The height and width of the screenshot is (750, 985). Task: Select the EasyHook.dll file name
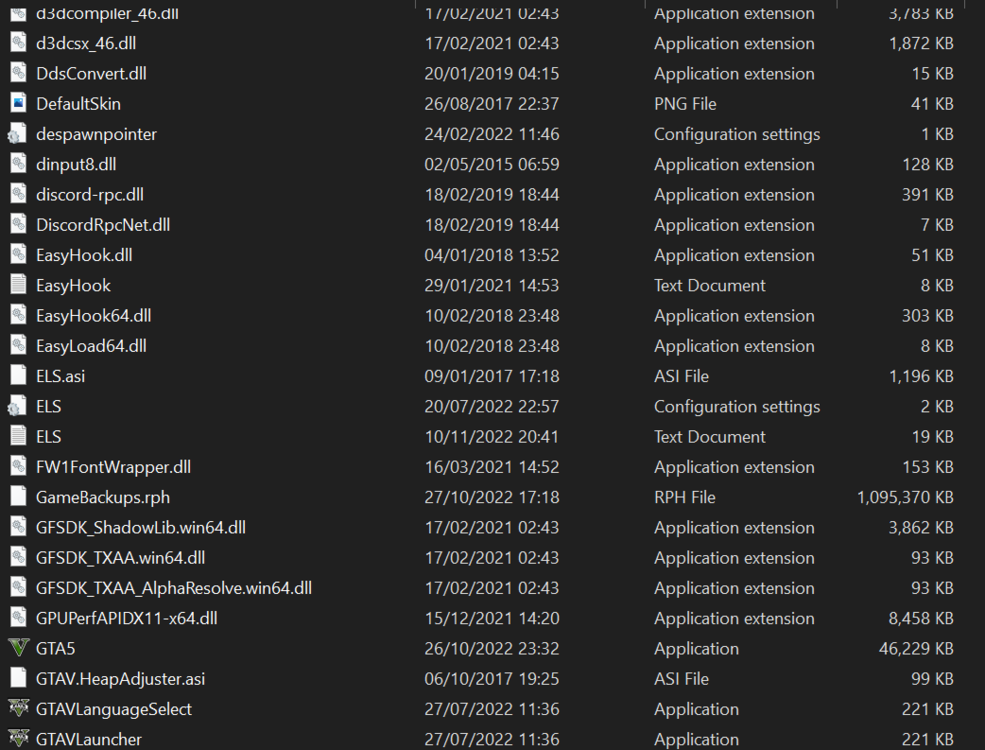pos(84,255)
